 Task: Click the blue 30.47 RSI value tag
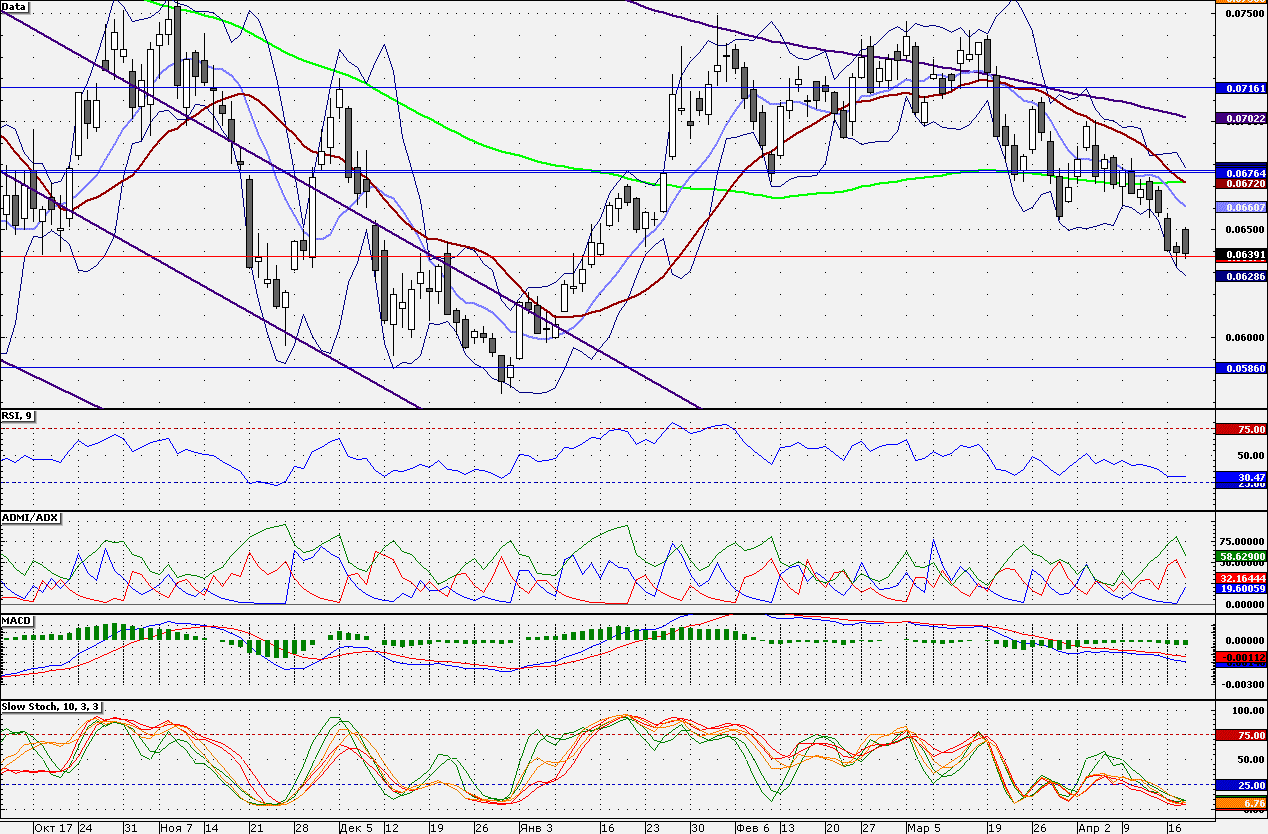tap(1241, 478)
